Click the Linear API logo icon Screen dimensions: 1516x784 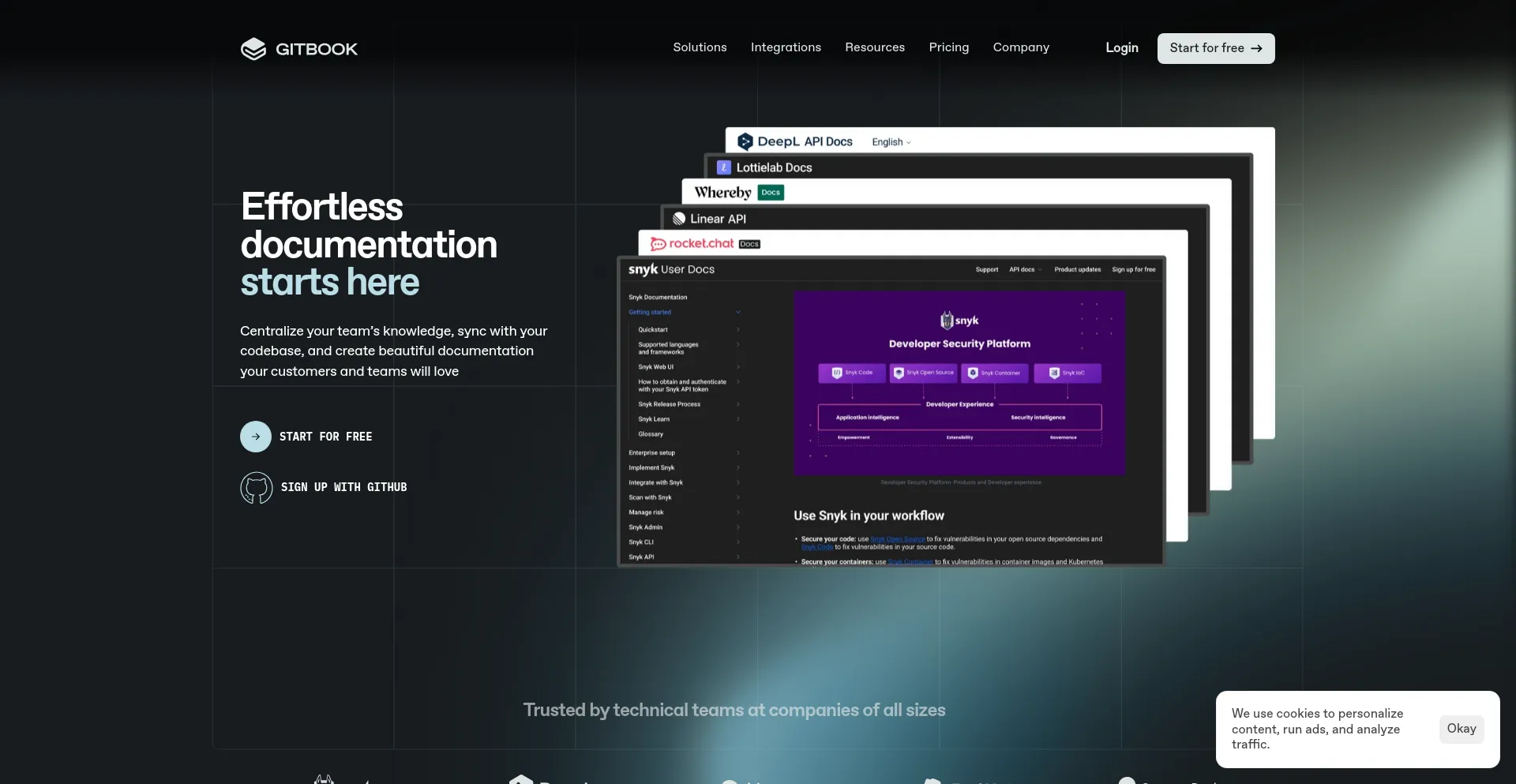[x=679, y=219]
